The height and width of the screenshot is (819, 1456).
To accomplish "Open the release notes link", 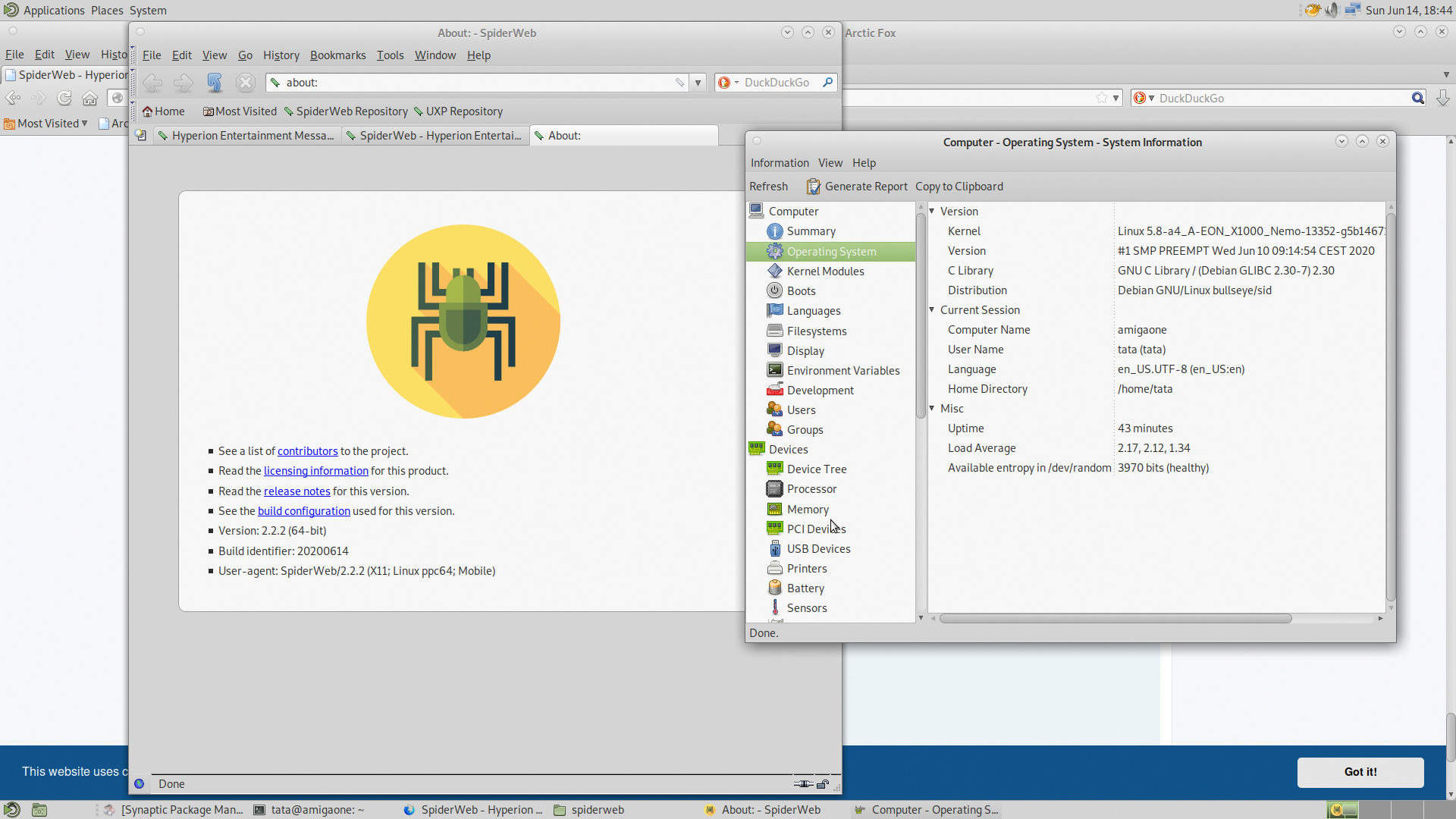I will pos(297,491).
